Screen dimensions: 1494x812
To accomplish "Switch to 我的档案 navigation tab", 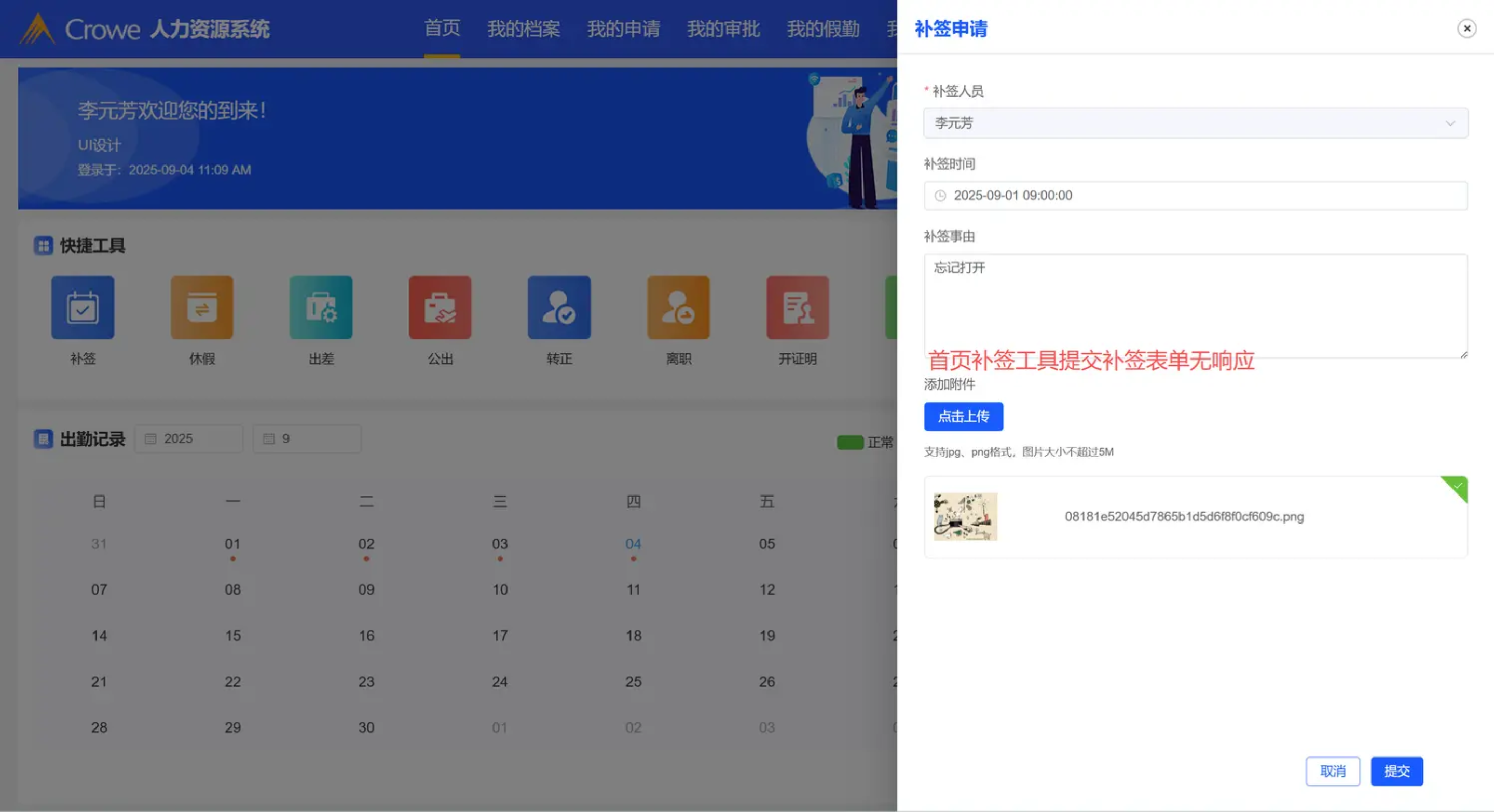I will [x=523, y=29].
